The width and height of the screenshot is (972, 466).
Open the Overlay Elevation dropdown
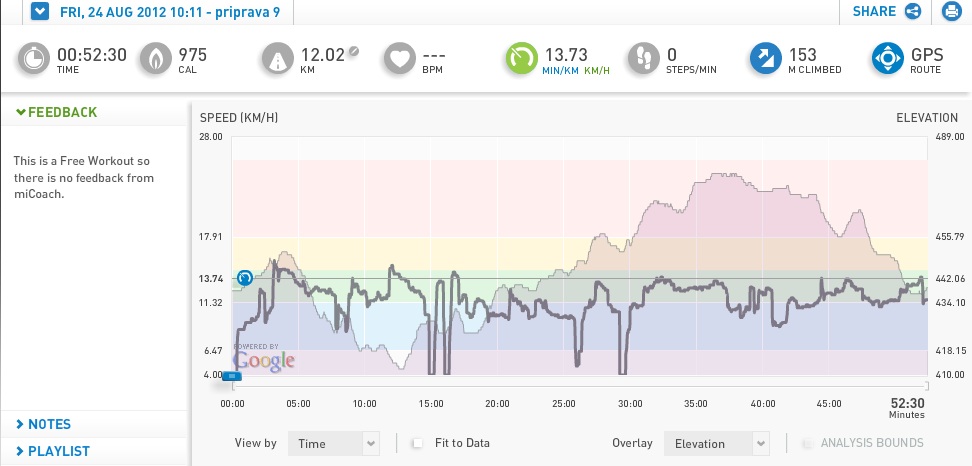[717, 444]
